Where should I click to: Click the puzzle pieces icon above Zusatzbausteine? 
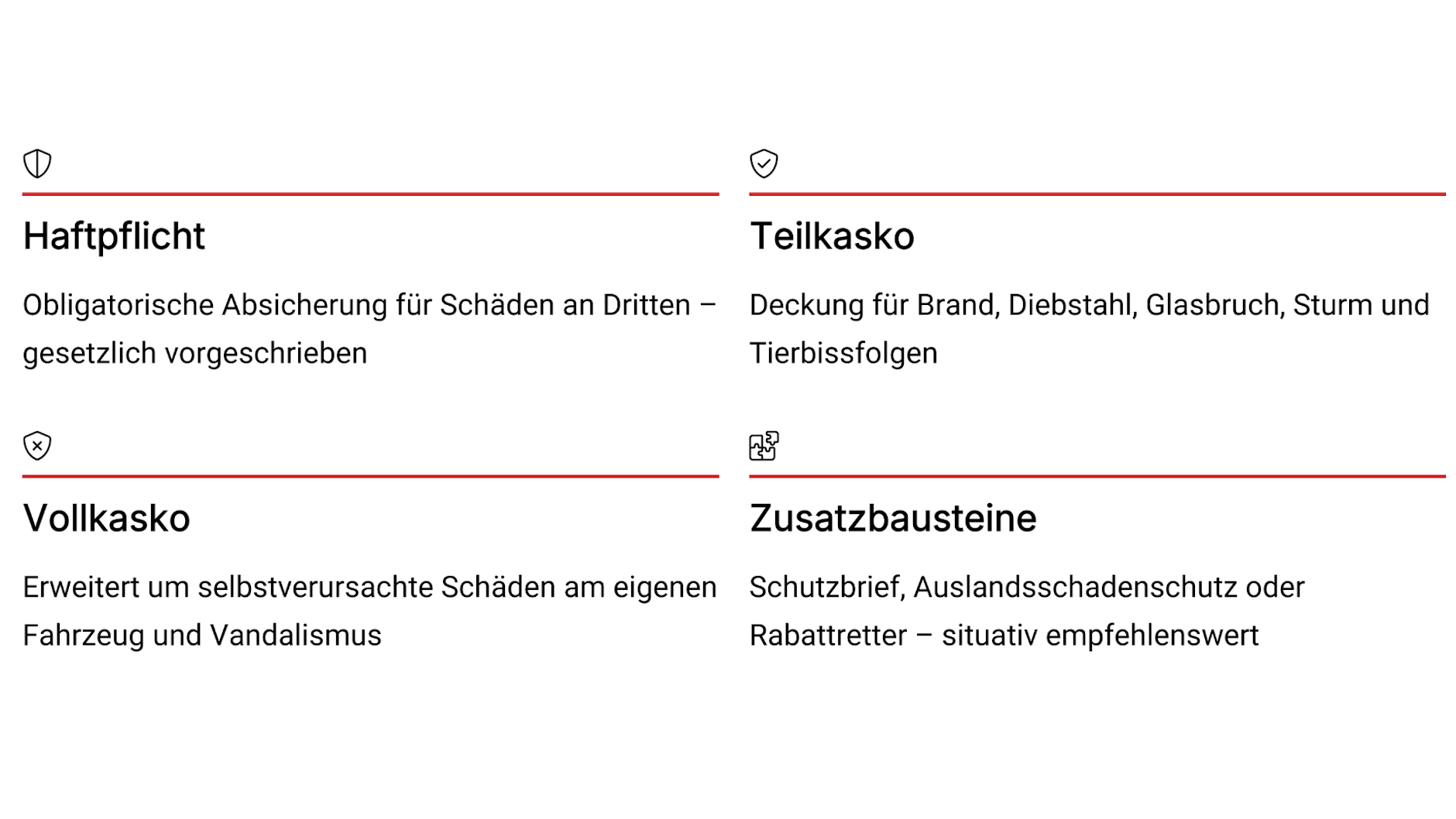click(x=764, y=446)
